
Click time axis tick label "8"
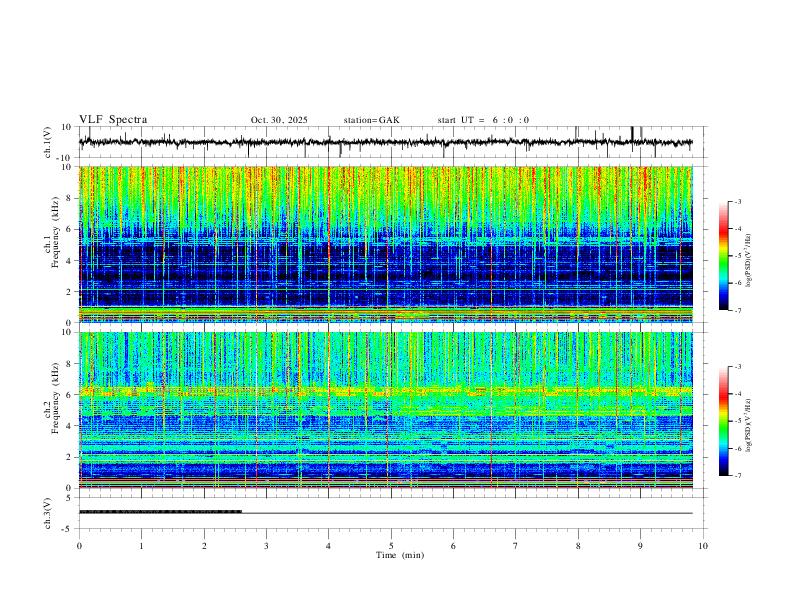tap(578, 546)
